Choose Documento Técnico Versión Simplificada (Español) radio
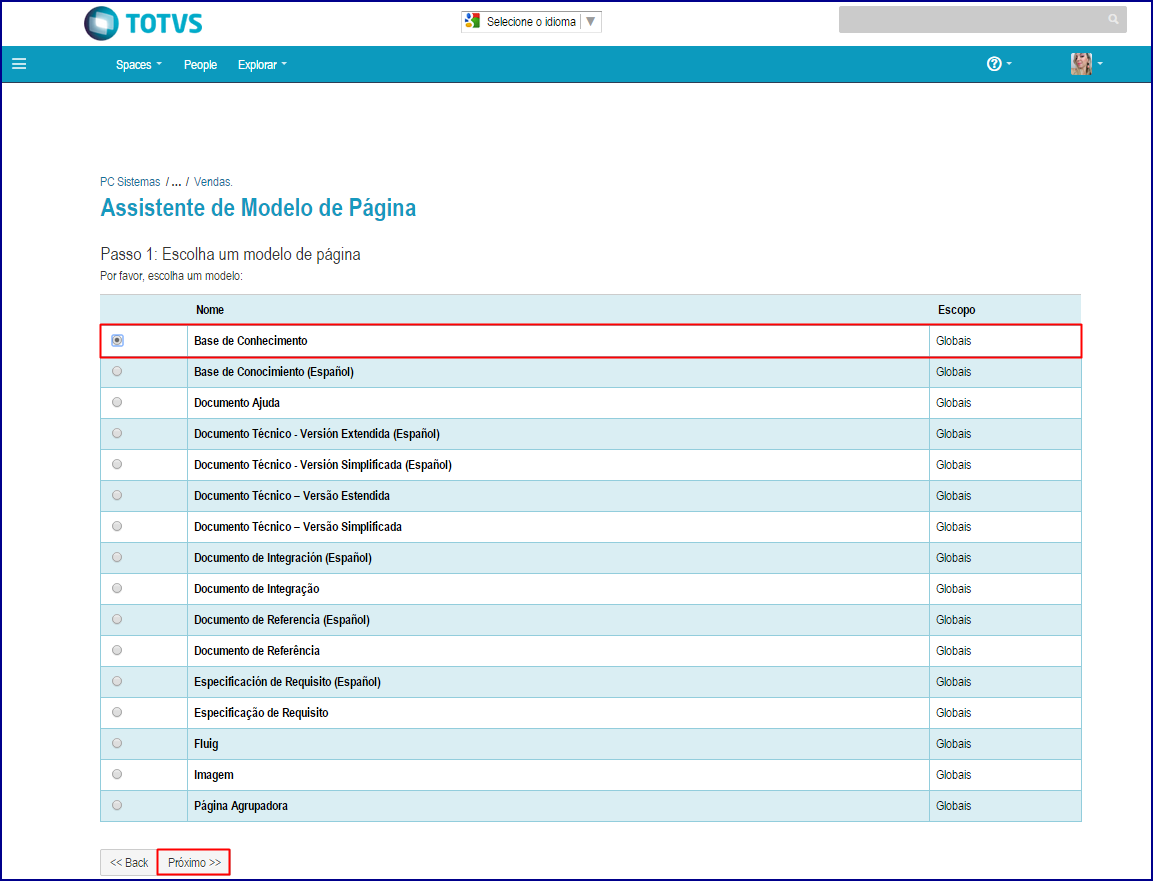Screen dimensions: 1153x881 117,464
